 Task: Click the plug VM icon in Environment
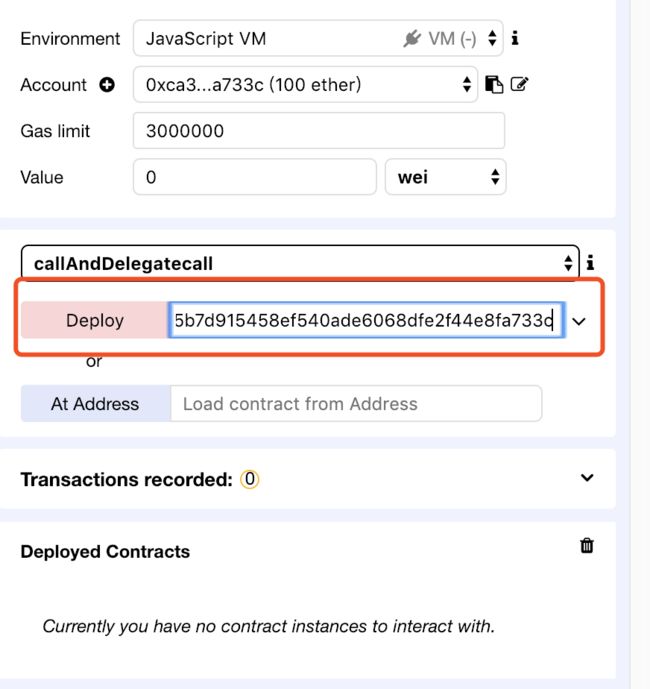[x=412, y=39]
